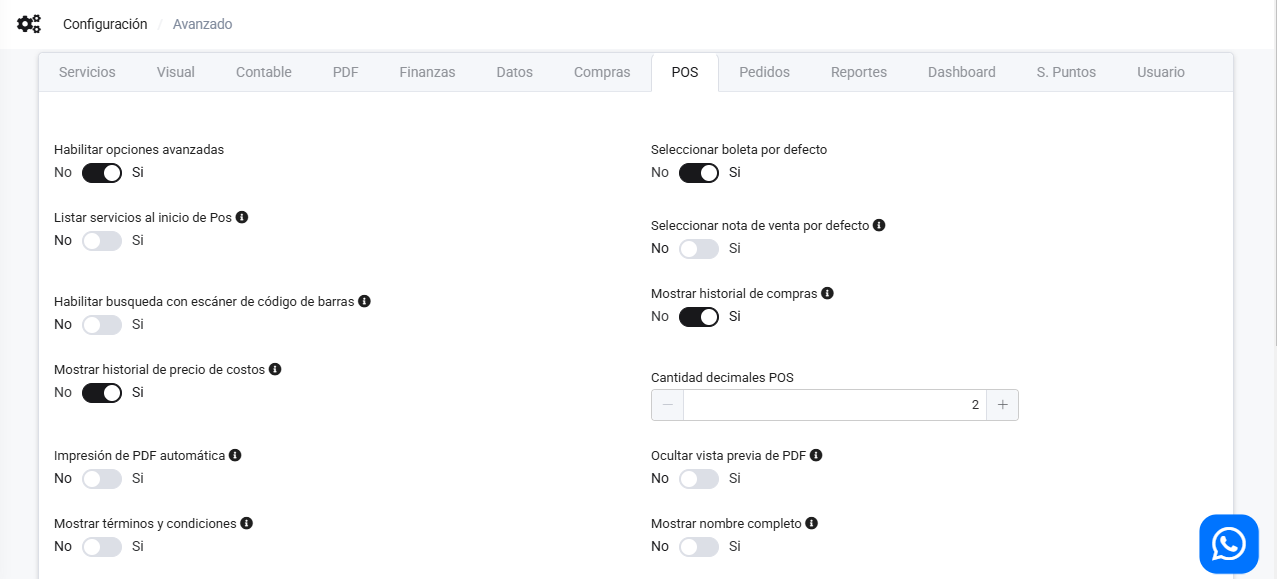Increase Cantidad decimales POS with plus button

pos(1002,405)
